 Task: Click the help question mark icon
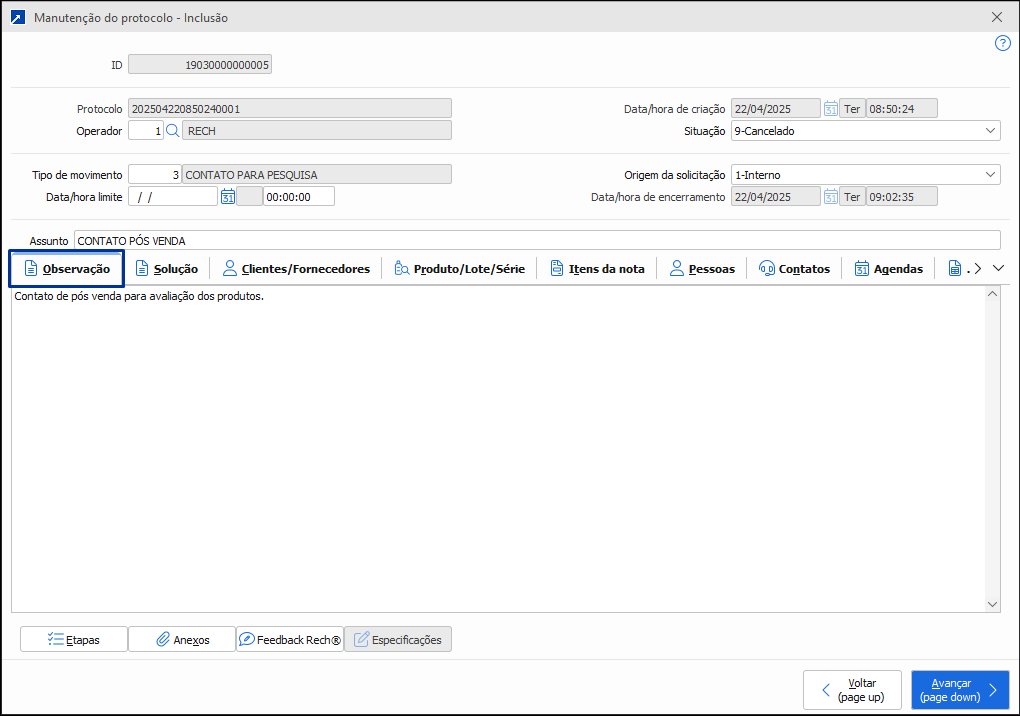click(1003, 43)
